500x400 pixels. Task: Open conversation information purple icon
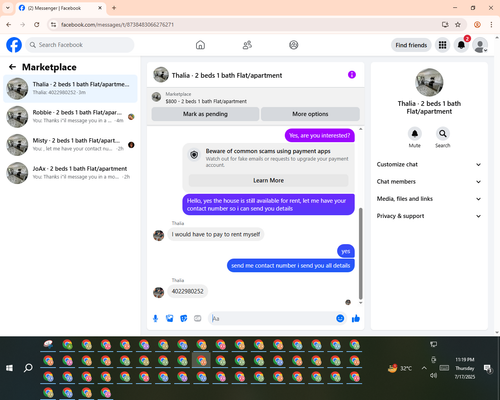pyautogui.click(x=352, y=75)
